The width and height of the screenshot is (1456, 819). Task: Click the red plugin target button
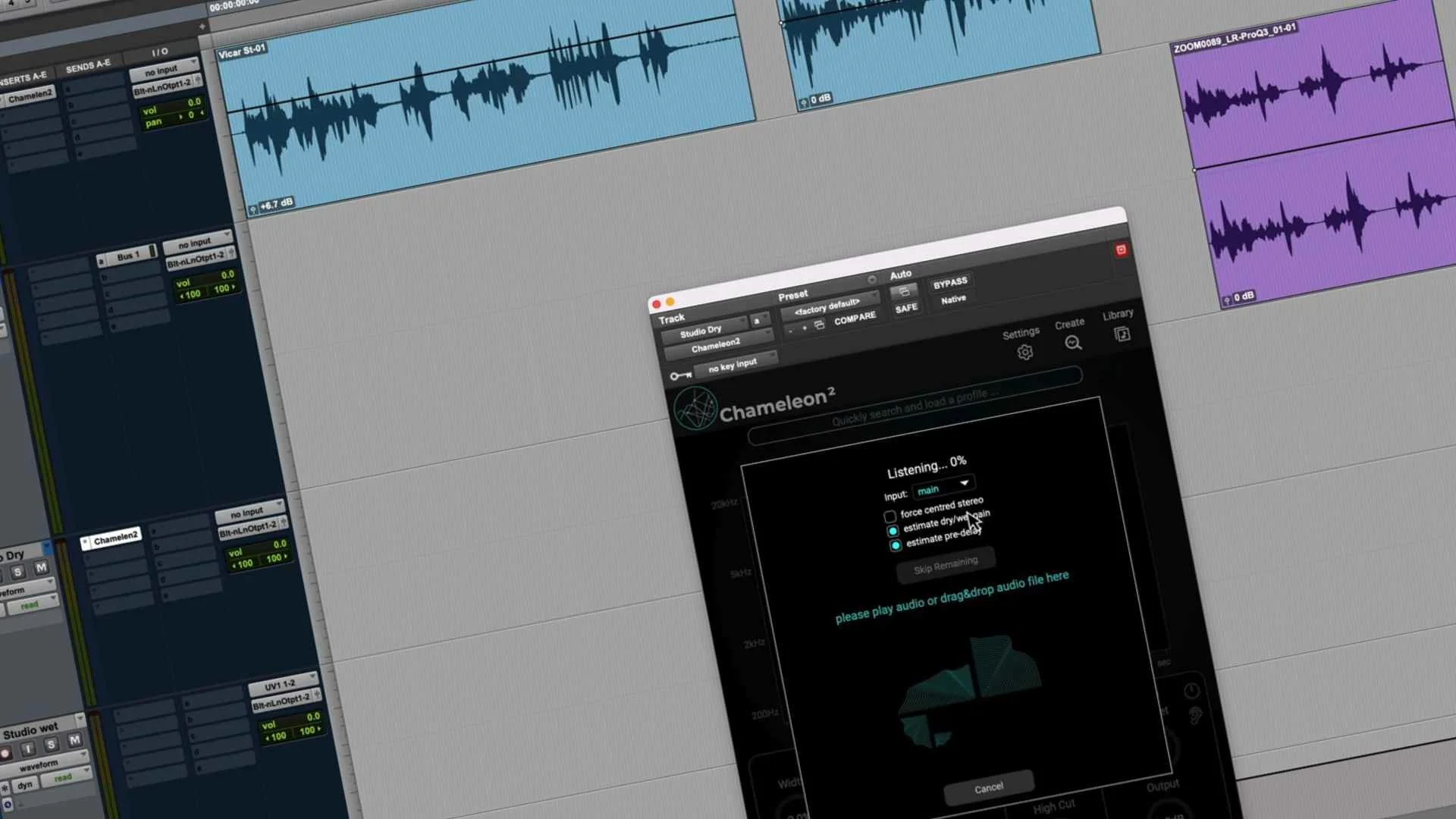click(1121, 250)
